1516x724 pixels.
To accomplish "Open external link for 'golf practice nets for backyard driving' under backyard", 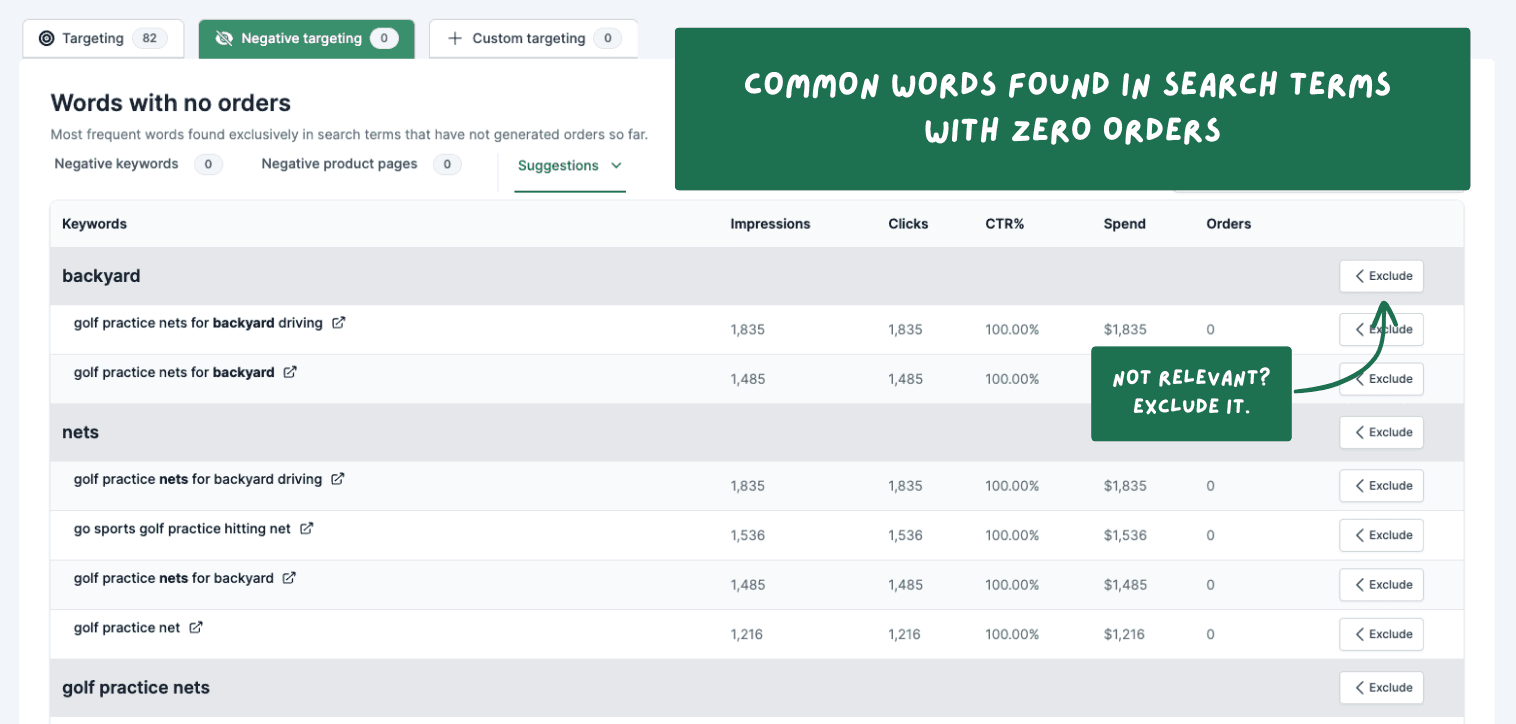I will pyautogui.click(x=339, y=323).
